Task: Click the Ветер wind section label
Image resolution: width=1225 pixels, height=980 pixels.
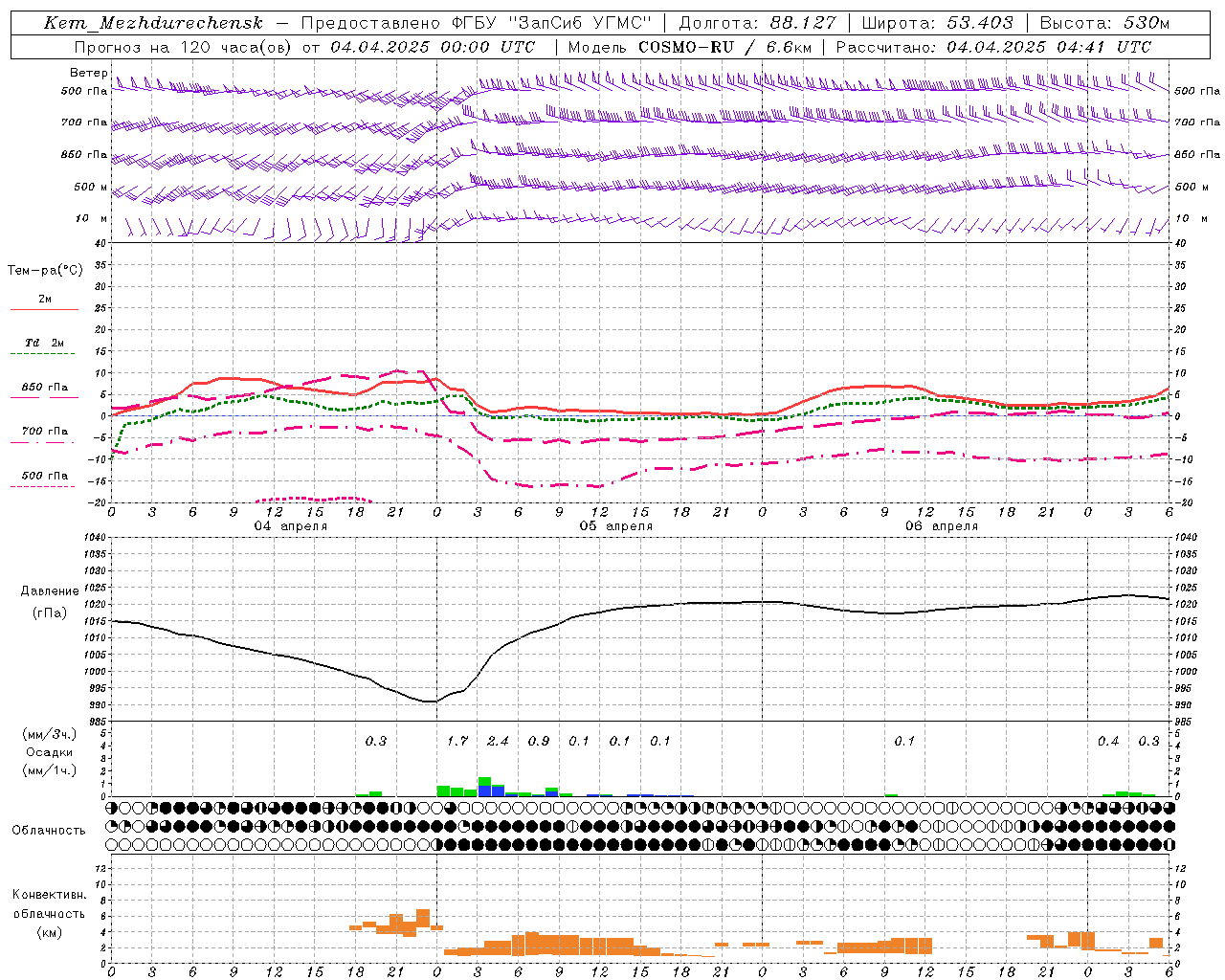Action: pyautogui.click(x=89, y=73)
